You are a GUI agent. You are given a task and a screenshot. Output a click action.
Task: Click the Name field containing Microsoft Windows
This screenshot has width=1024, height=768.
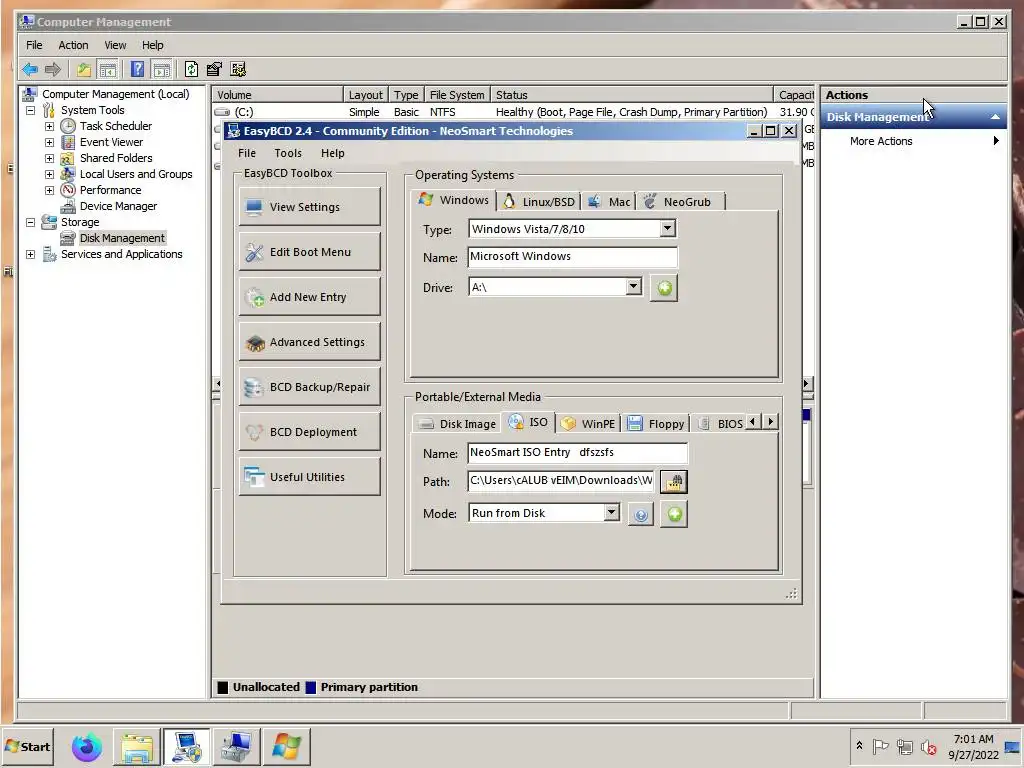pos(572,257)
